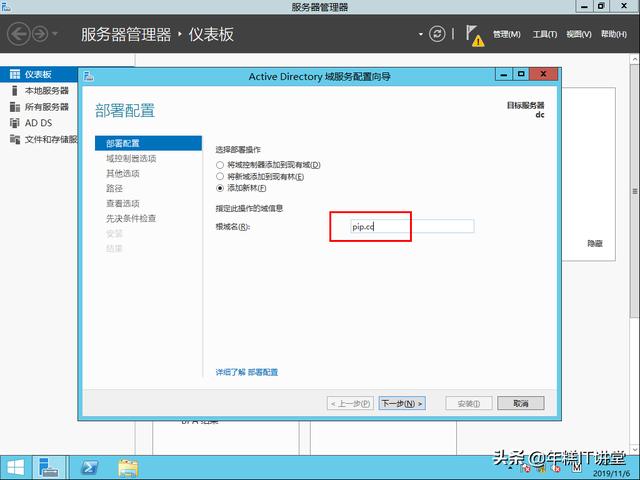Select the 路径 wizard step

pos(114,188)
